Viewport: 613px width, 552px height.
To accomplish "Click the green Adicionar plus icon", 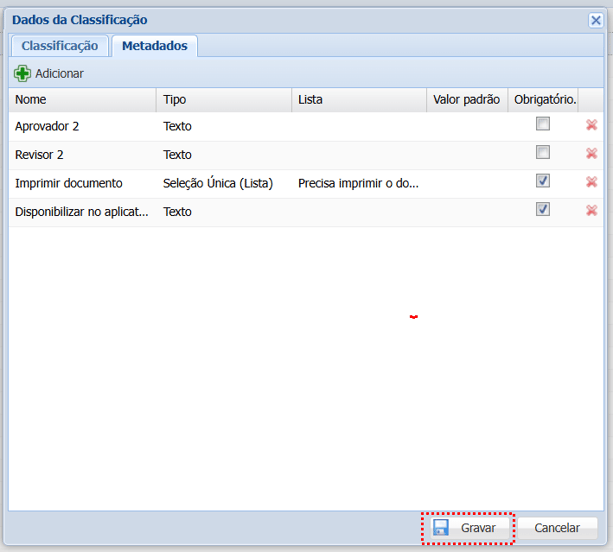I will pos(22,73).
